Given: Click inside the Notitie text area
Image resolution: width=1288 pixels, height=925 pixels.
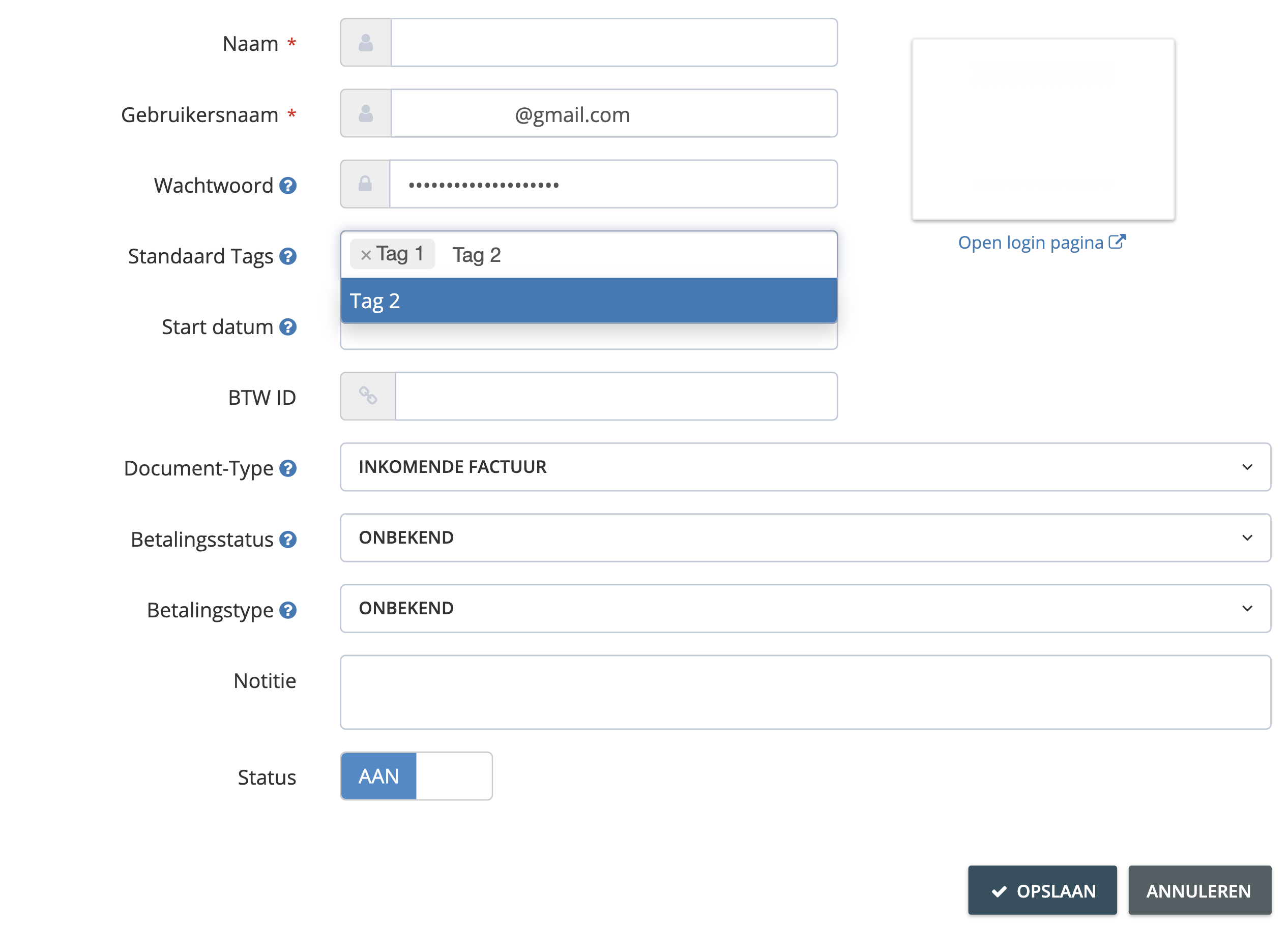Looking at the screenshot, I should coord(805,692).
